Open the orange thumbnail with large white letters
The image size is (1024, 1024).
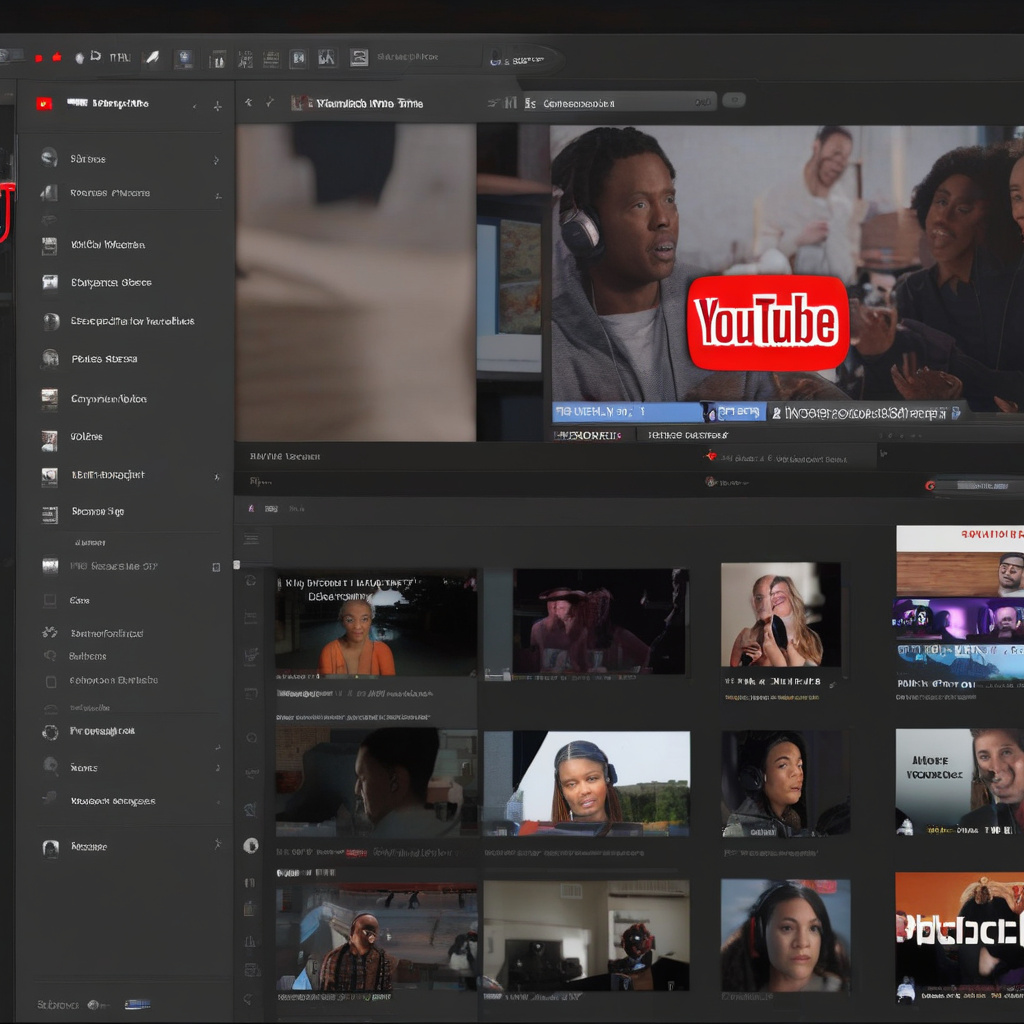click(x=959, y=936)
